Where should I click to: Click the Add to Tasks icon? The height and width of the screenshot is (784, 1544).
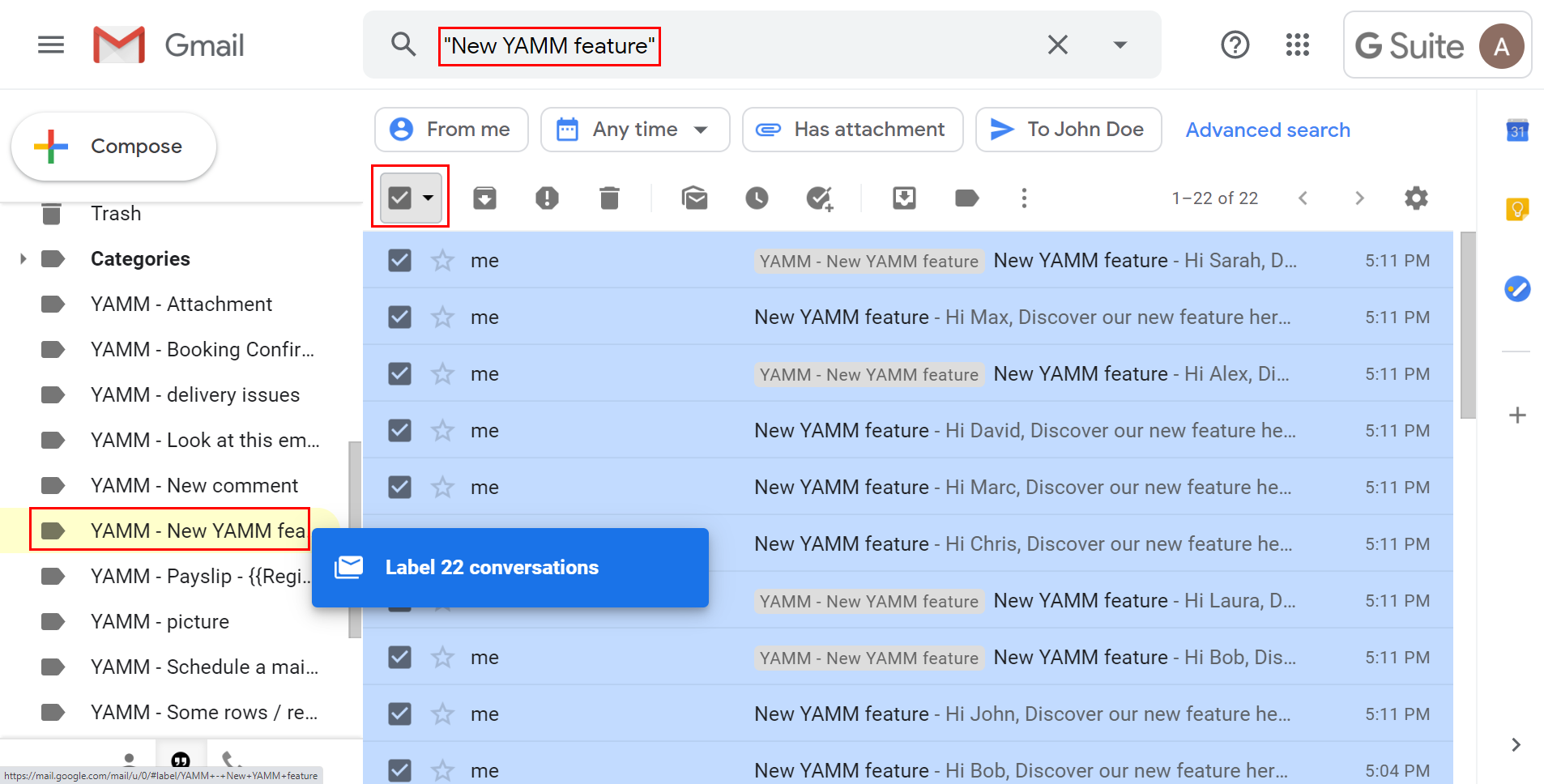(x=819, y=198)
